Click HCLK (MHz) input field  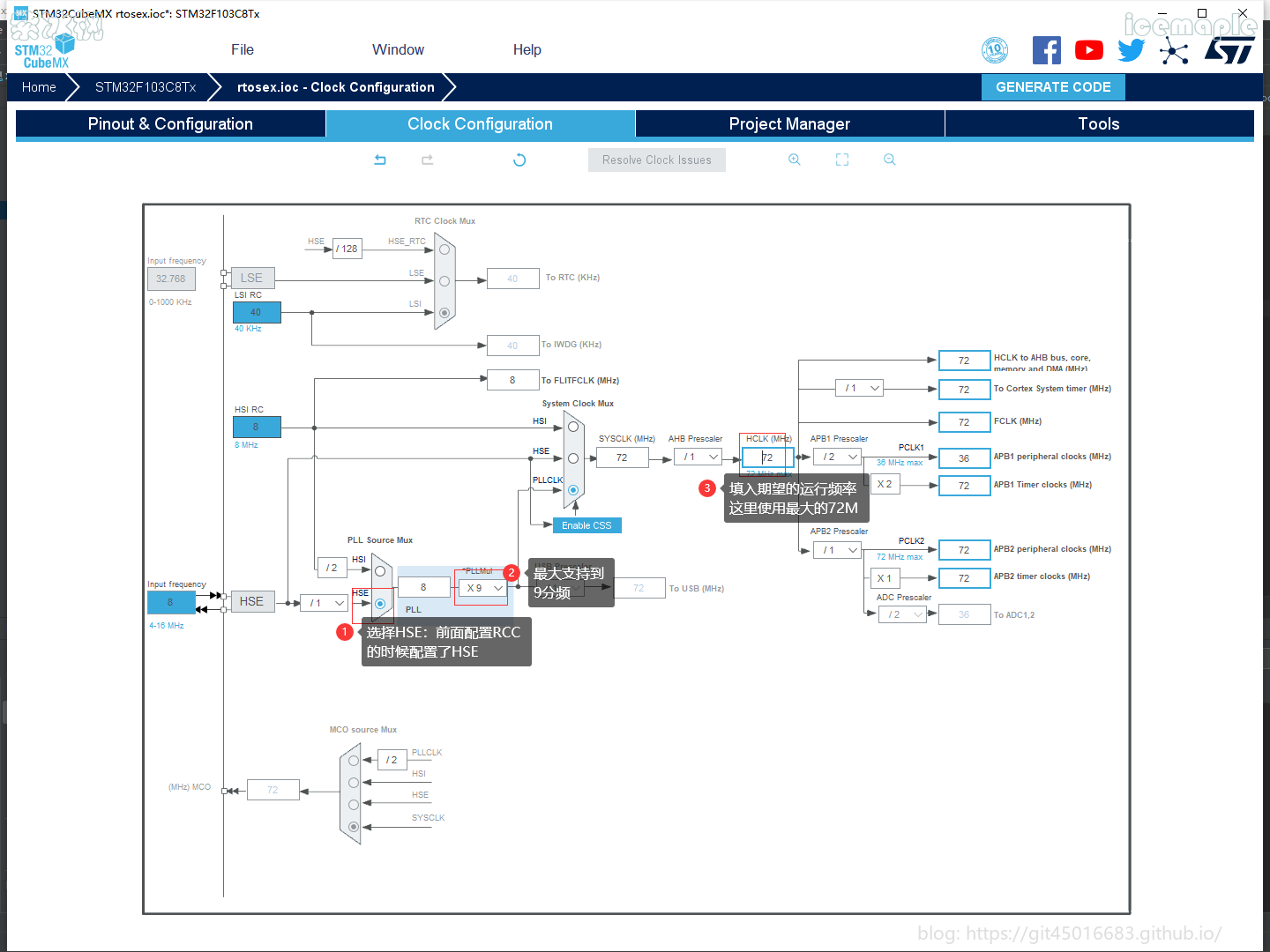pyautogui.click(x=768, y=457)
